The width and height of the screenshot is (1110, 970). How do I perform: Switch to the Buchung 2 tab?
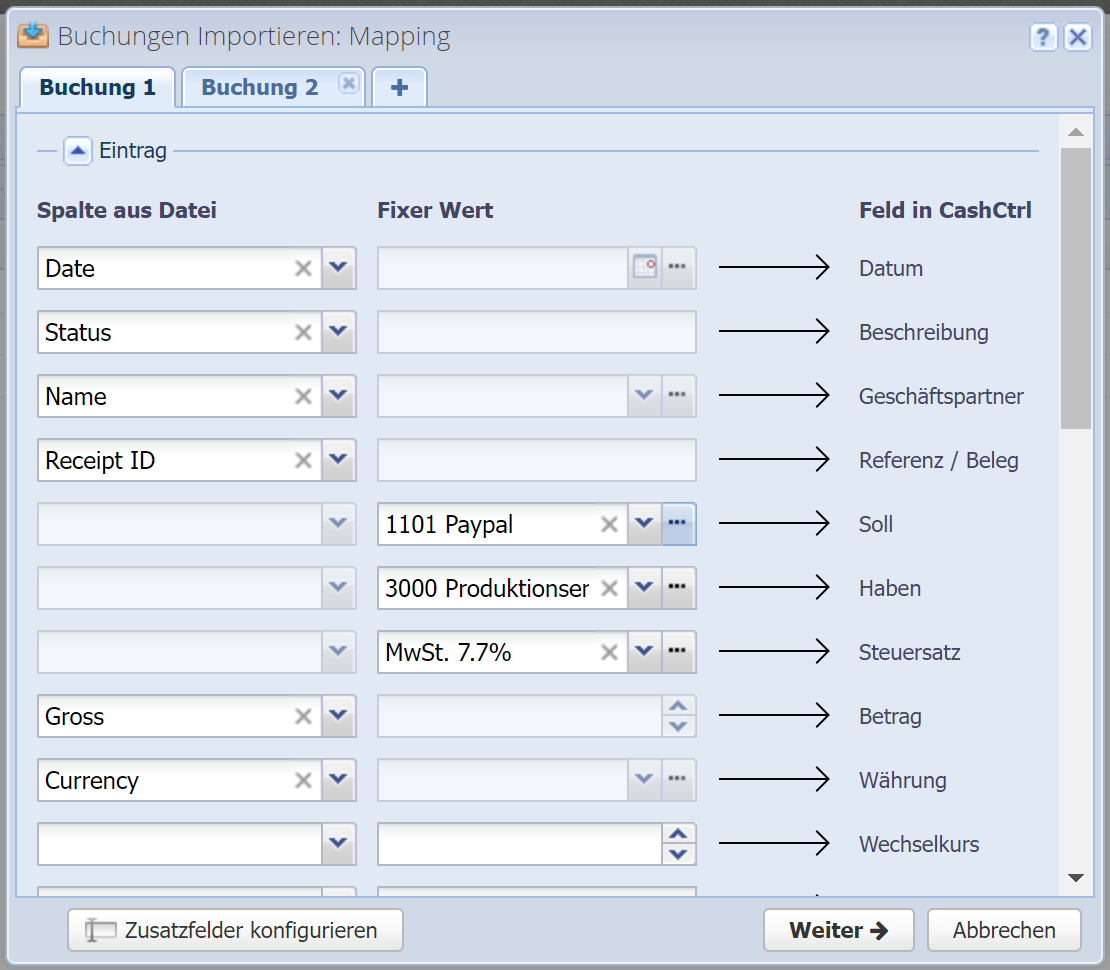click(259, 87)
